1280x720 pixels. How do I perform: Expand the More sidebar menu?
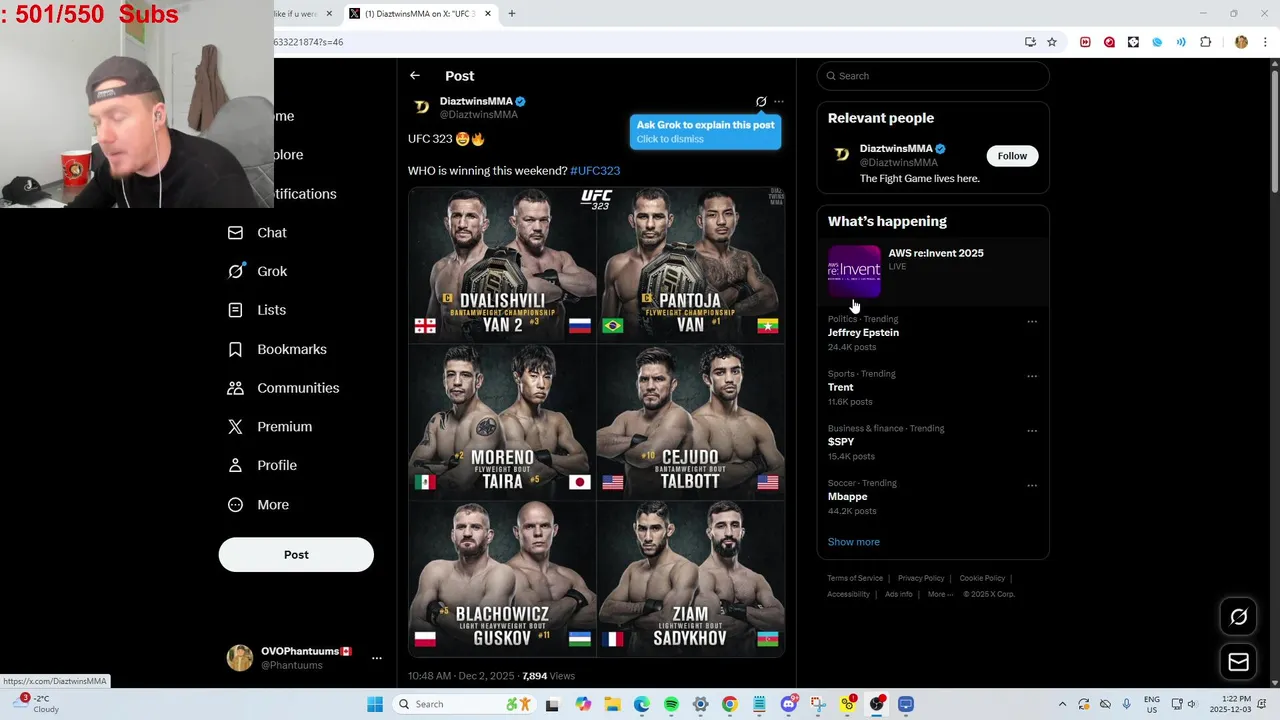[x=258, y=505]
